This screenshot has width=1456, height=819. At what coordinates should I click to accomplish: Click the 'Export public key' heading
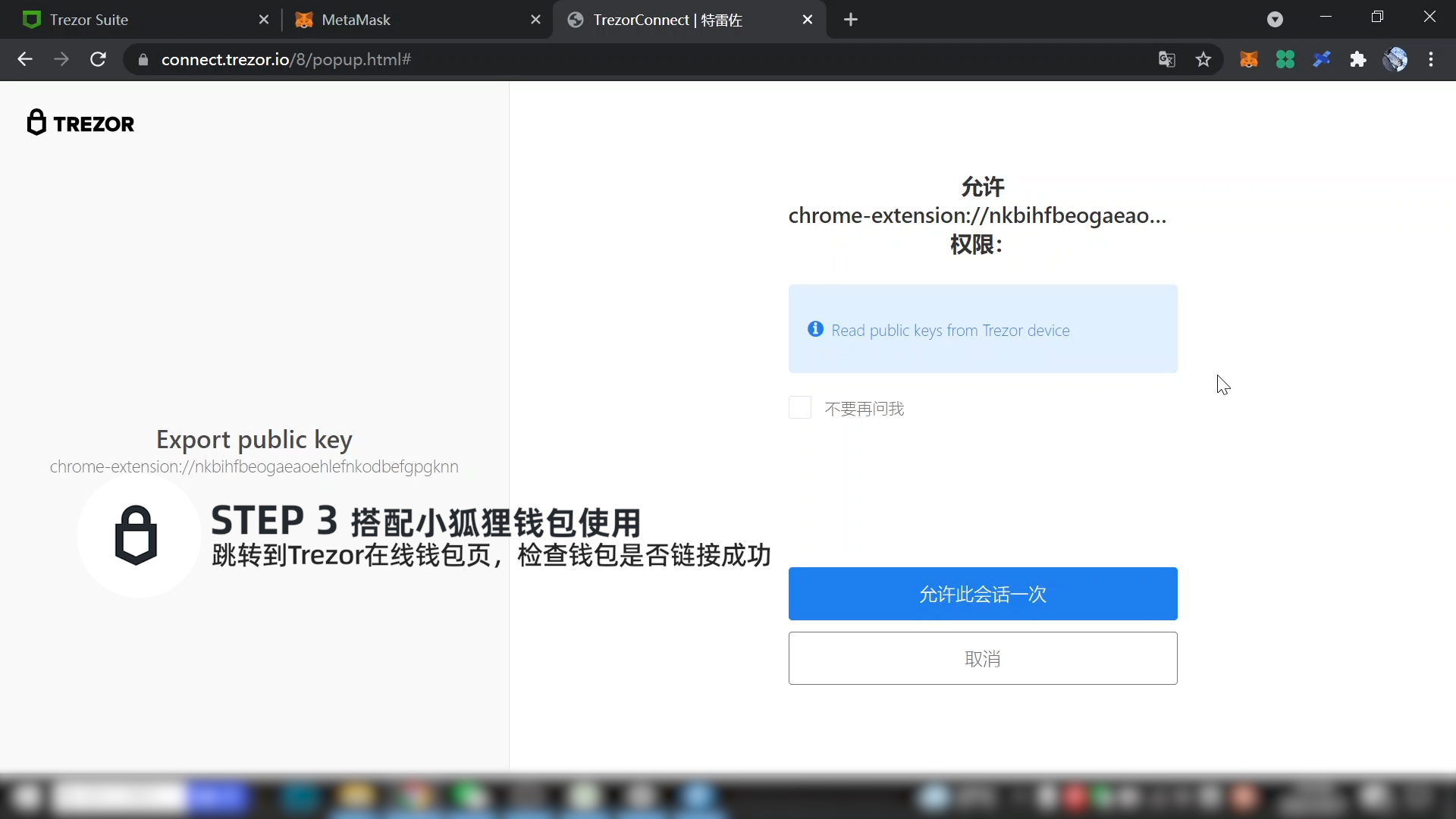point(254,440)
